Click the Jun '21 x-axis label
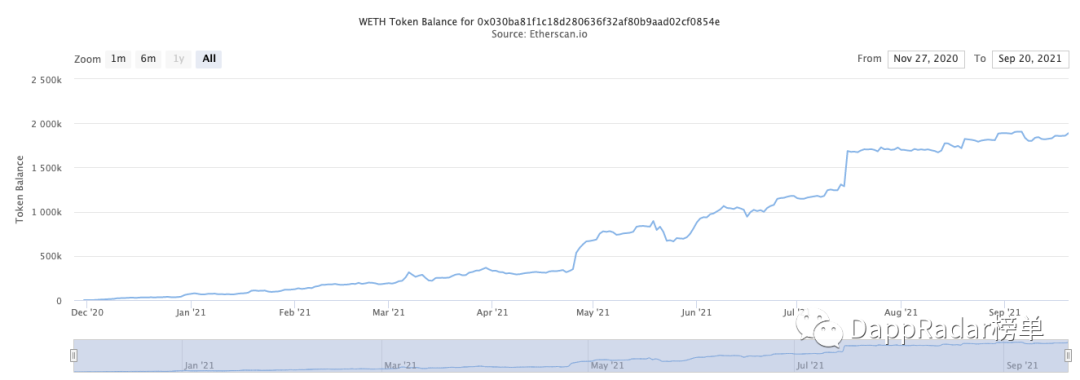This screenshot has height=380, width=1080. pyautogui.click(x=696, y=313)
